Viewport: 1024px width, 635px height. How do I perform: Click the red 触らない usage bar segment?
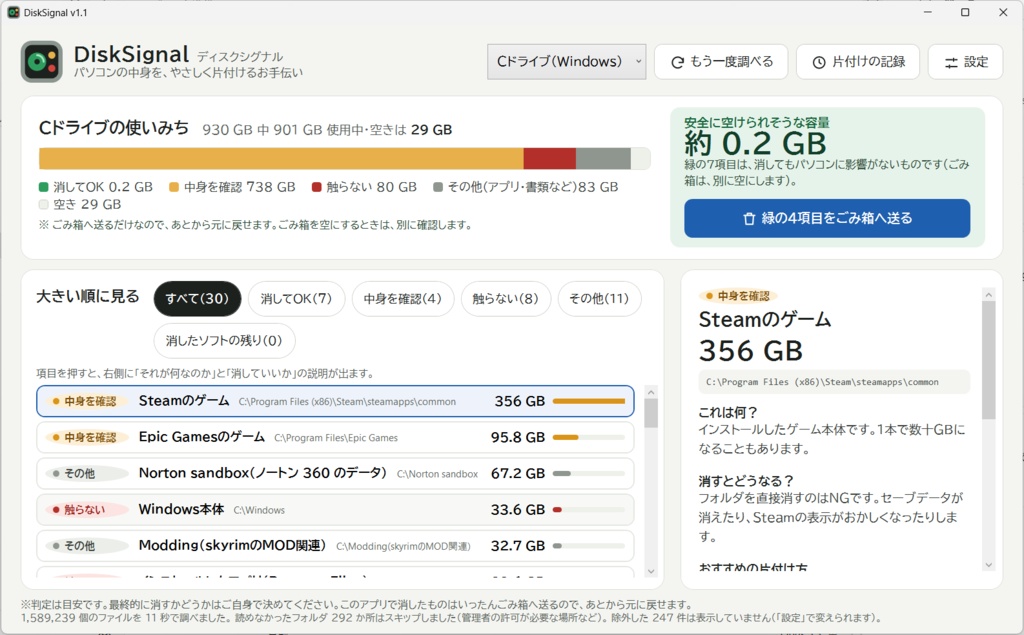[x=550, y=159]
